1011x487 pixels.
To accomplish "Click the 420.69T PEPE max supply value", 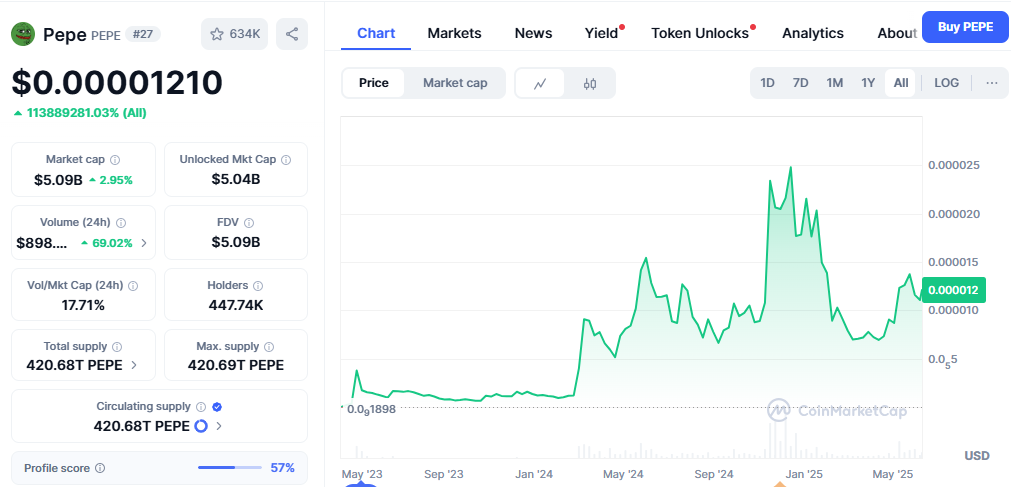I will [235, 365].
